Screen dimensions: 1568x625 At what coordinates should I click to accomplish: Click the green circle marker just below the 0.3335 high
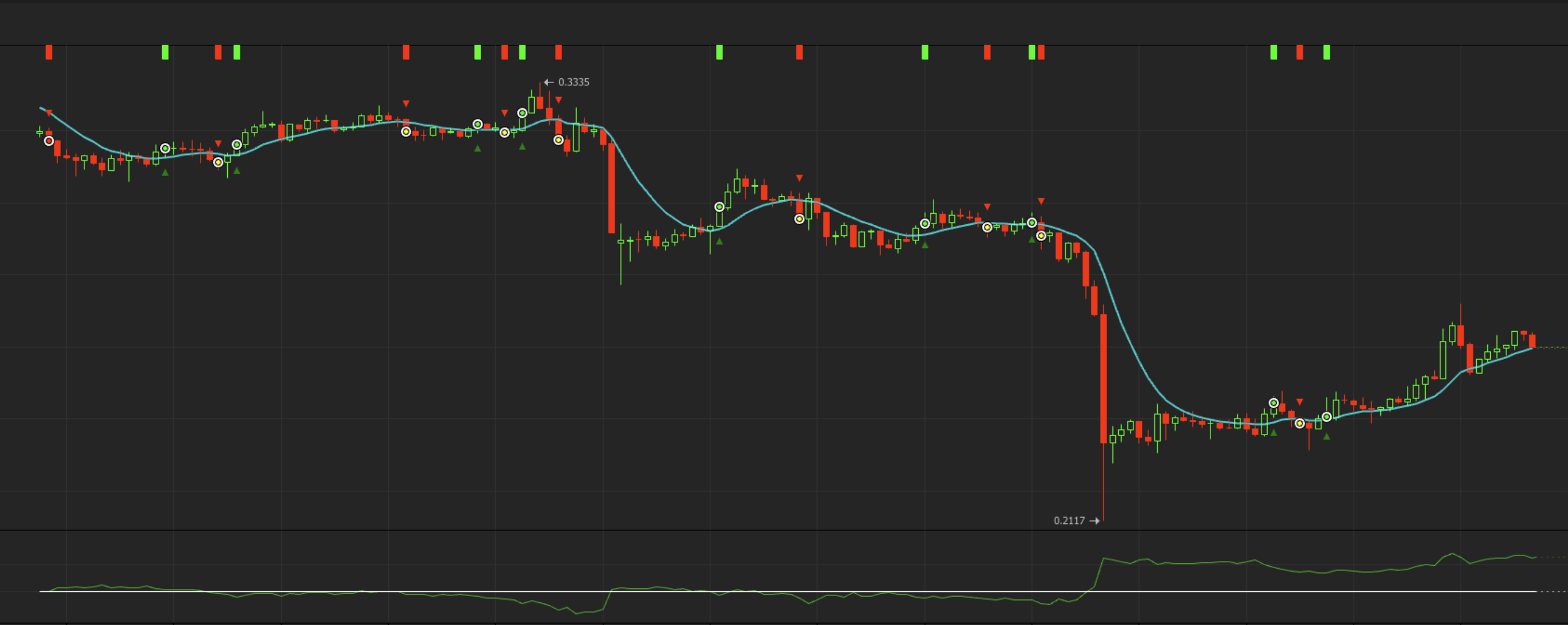[522, 113]
